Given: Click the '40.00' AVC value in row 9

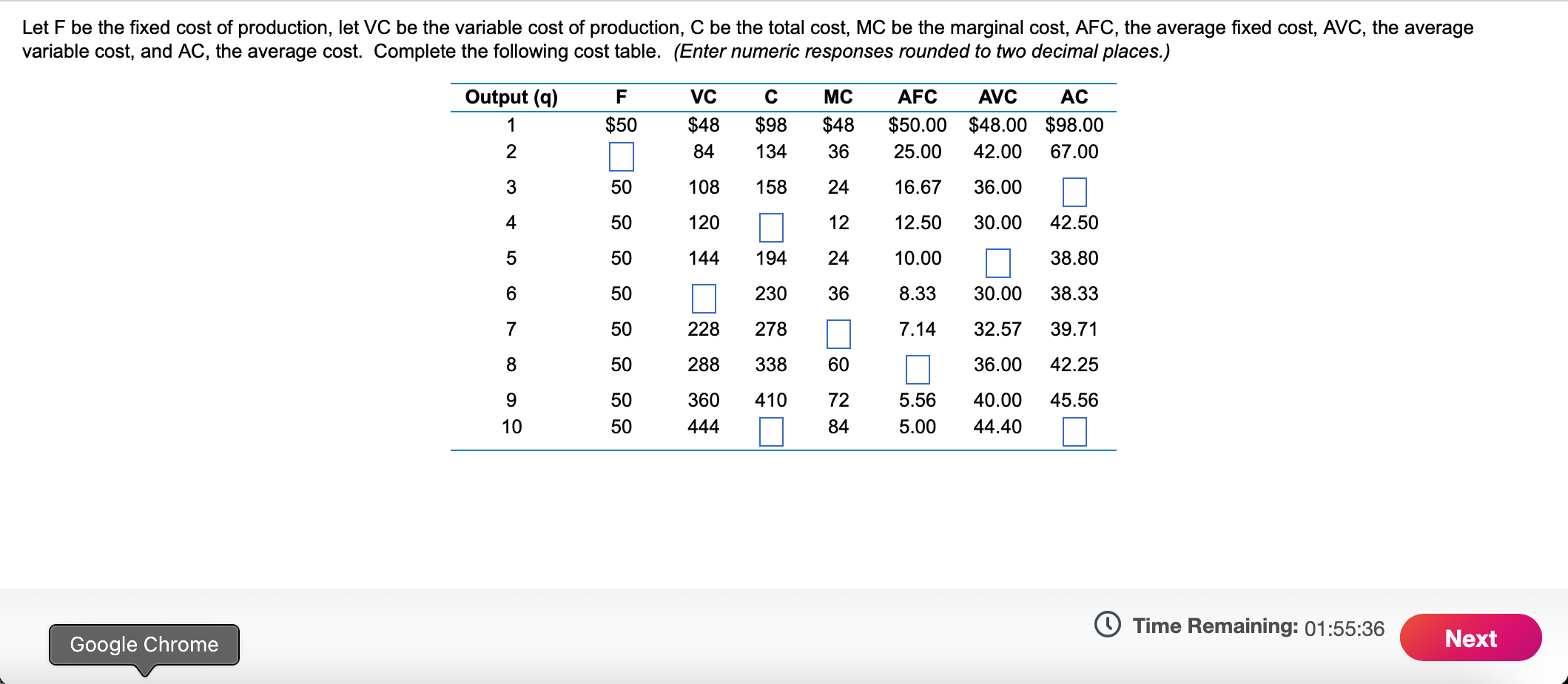Looking at the screenshot, I should pyautogui.click(x=997, y=400).
